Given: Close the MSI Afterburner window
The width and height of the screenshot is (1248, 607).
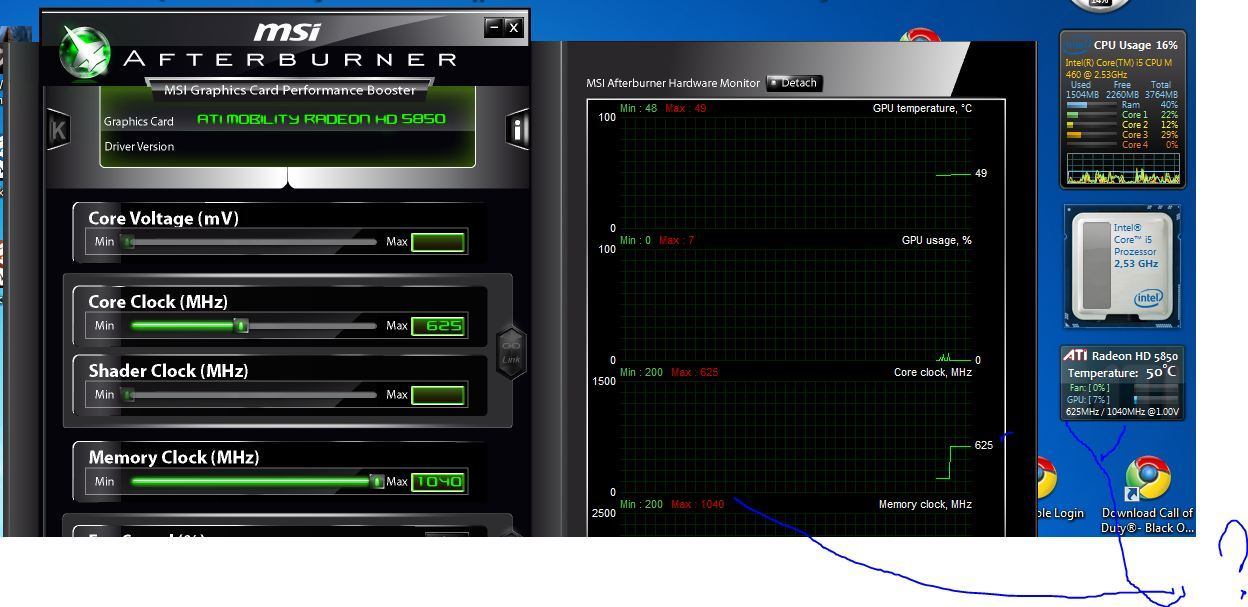Looking at the screenshot, I should point(514,27).
